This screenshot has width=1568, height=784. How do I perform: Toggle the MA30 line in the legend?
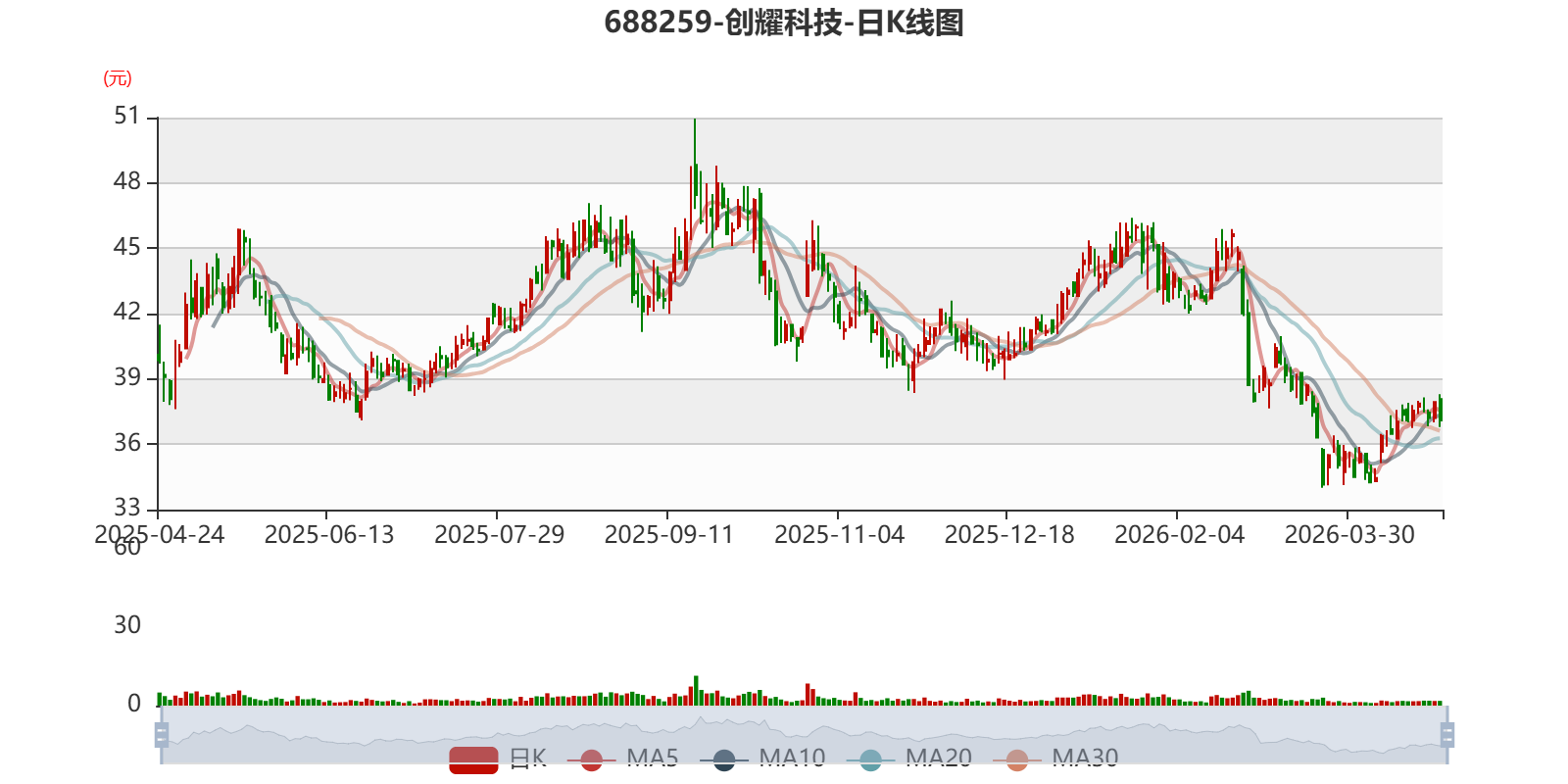coord(1055,759)
